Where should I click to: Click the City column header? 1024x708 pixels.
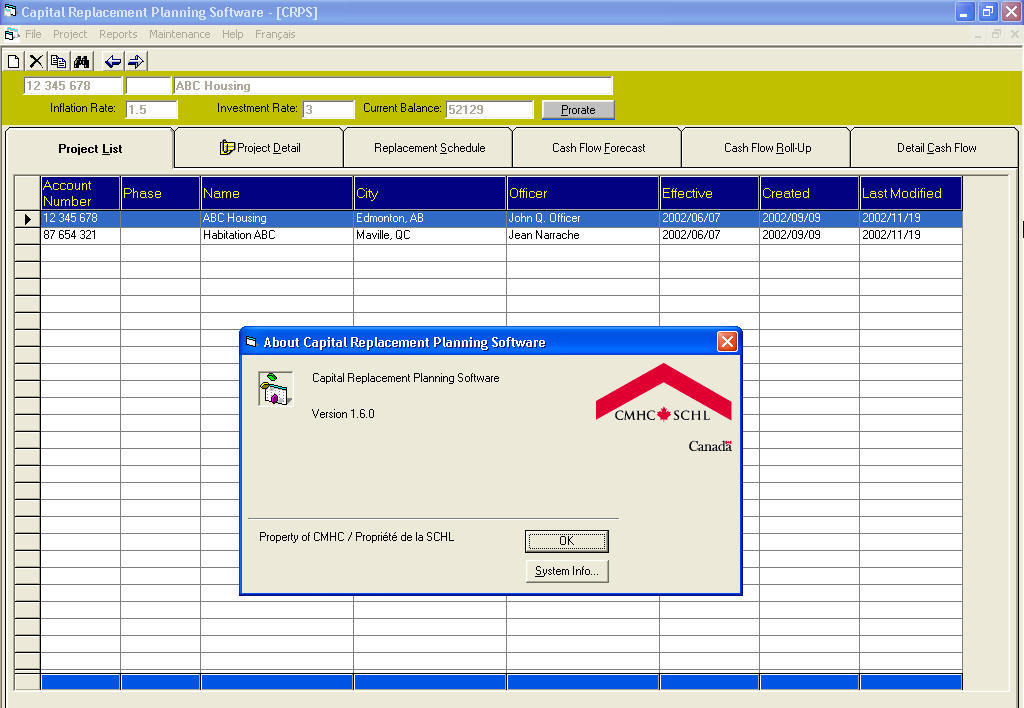(430, 193)
